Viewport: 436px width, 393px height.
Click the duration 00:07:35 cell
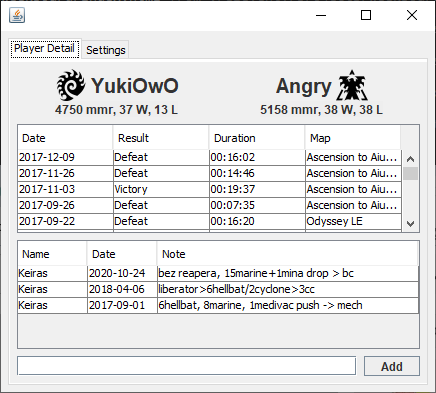257,205
